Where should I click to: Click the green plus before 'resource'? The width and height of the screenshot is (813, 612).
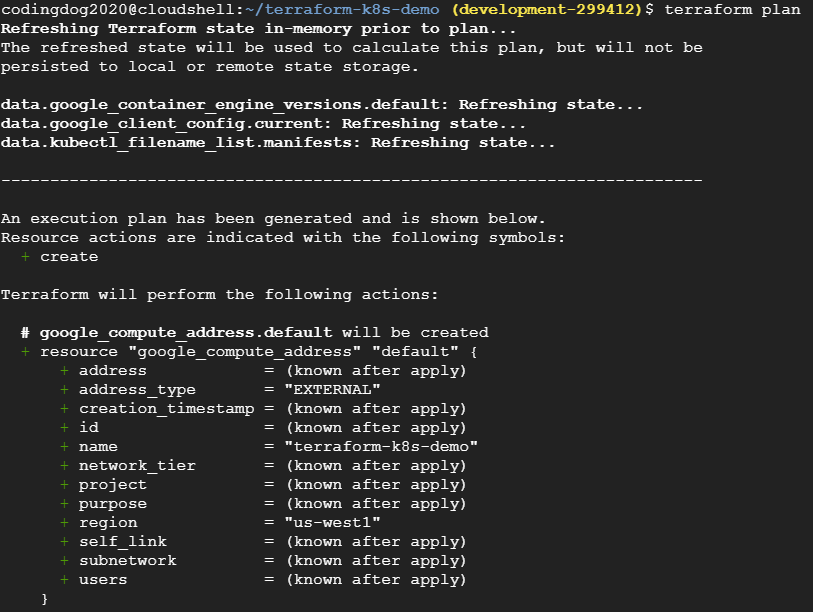tap(25, 352)
